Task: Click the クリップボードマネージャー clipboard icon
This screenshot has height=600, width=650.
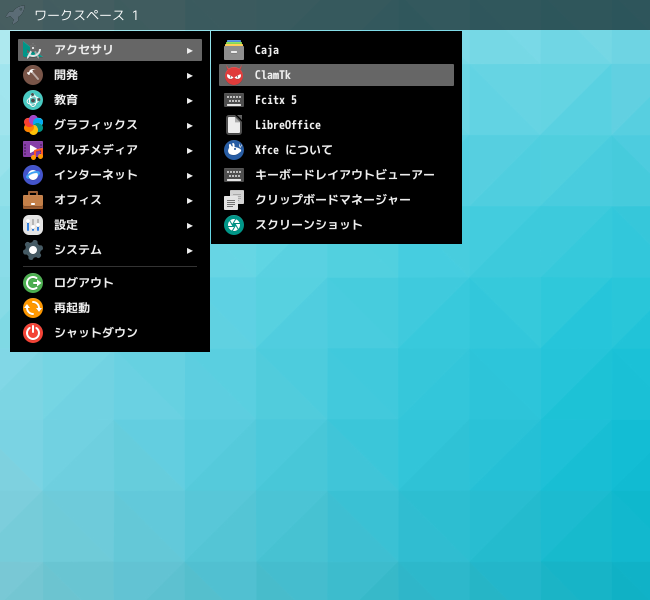Action: tap(234, 200)
